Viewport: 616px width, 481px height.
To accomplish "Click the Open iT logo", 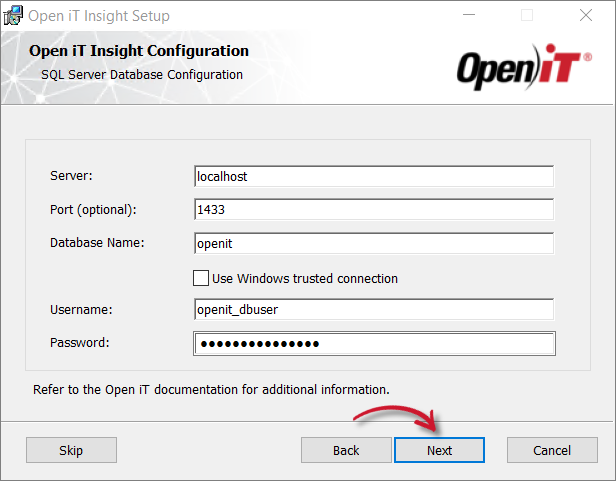I will [x=524, y=67].
